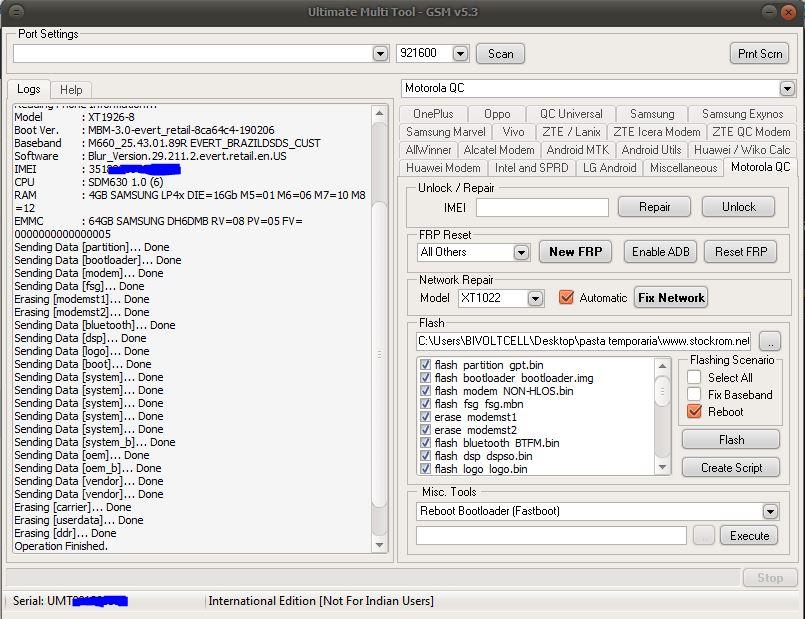Click the Fix Network button
The image size is (805, 619).
pos(671,298)
